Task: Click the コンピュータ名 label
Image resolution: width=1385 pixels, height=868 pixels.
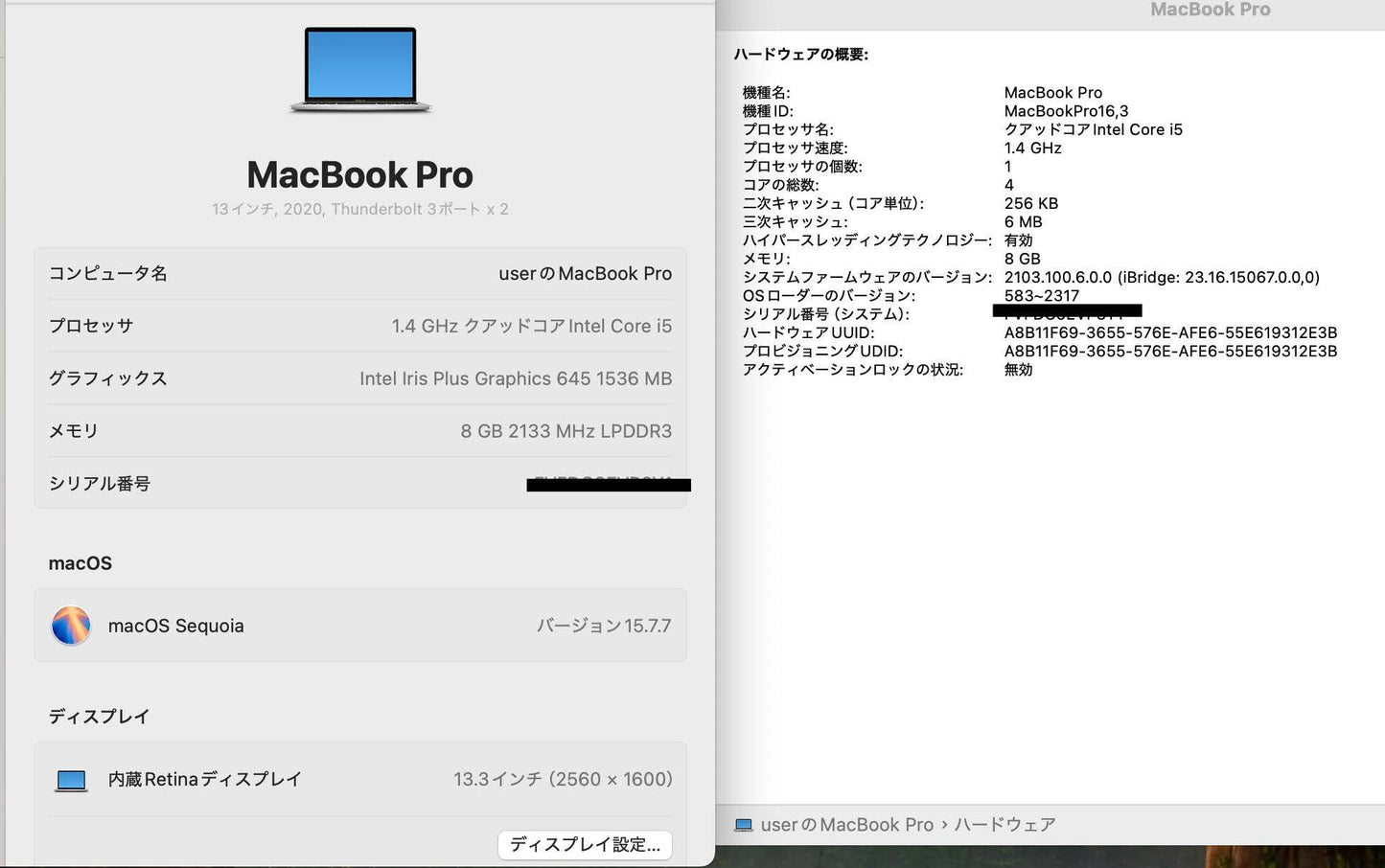Action: (108, 274)
